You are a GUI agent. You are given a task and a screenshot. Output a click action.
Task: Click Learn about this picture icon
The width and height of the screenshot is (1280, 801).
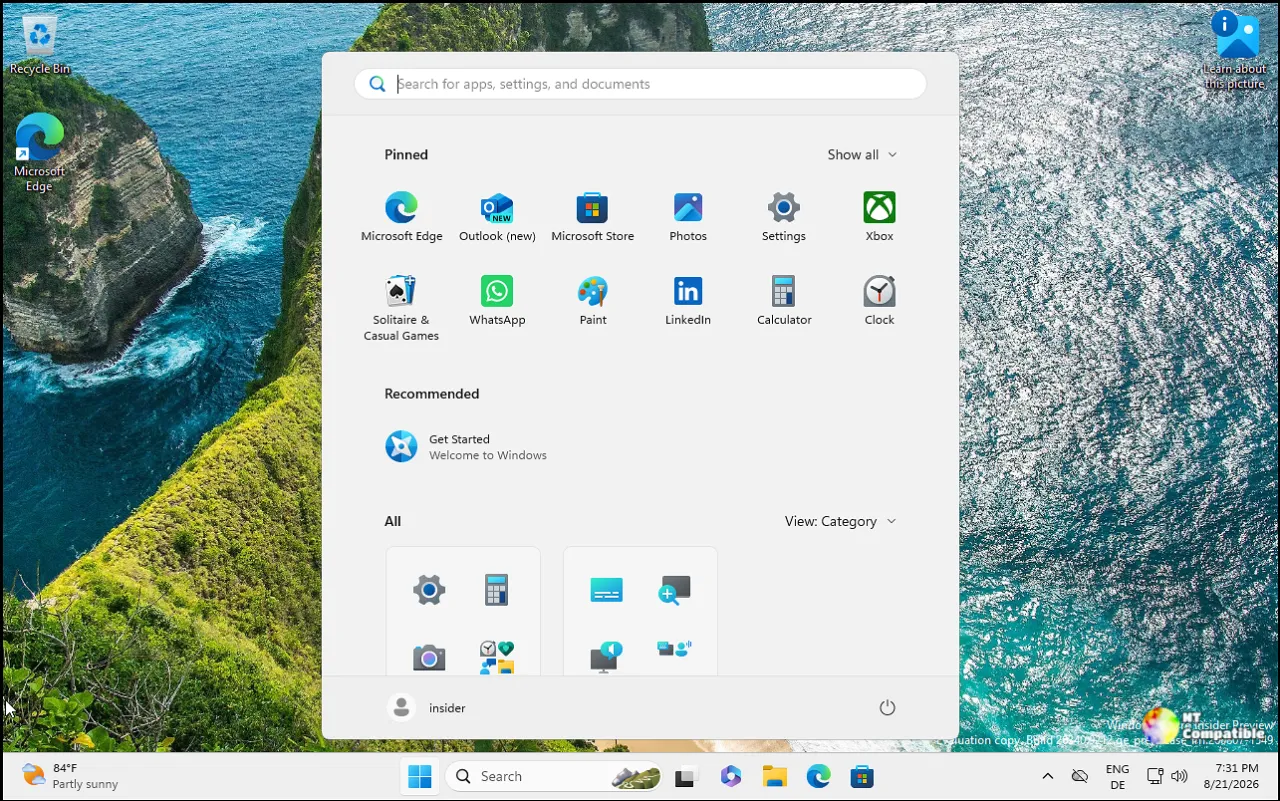tap(1236, 49)
